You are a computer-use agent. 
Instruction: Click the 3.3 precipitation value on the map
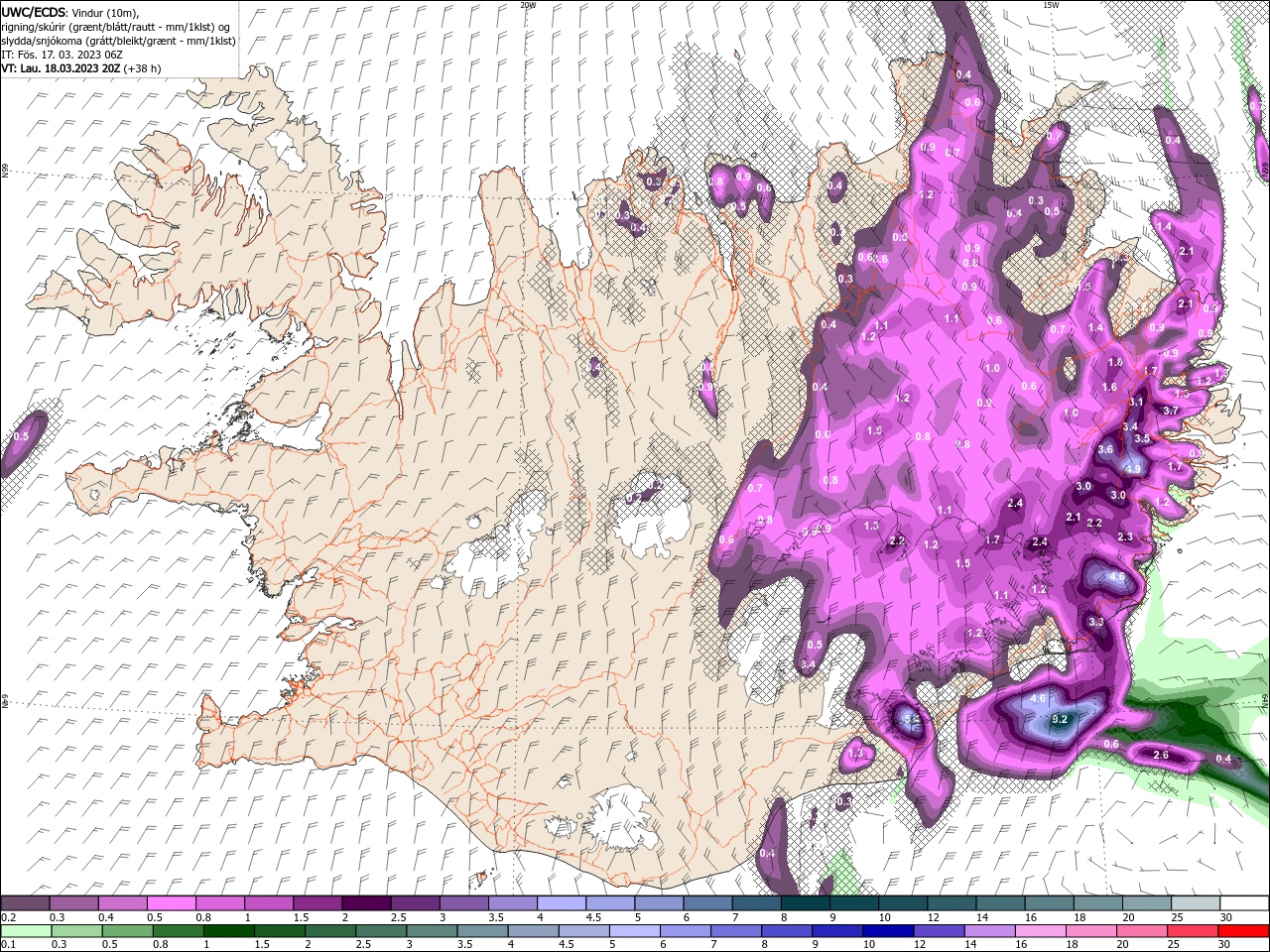click(x=1095, y=622)
